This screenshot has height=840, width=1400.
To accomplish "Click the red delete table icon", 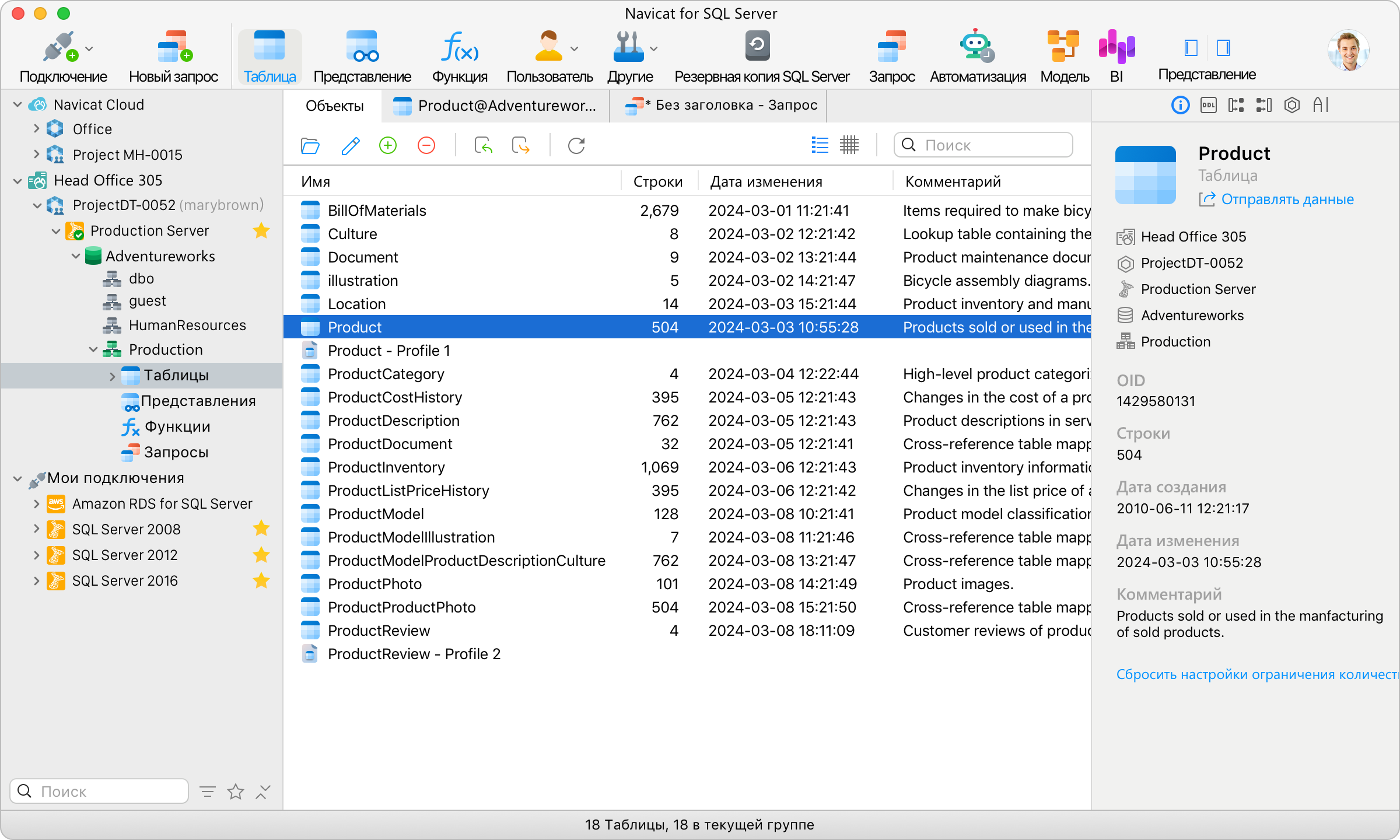I will (x=426, y=145).
